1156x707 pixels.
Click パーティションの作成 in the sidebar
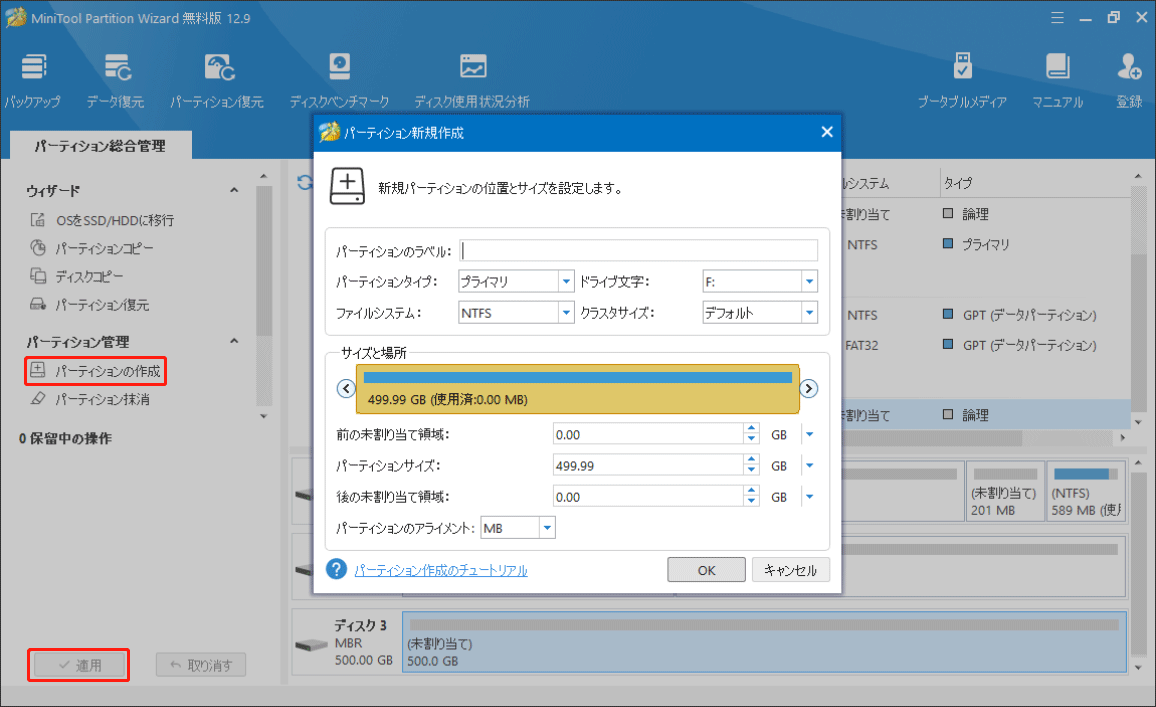(x=96, y=371)
